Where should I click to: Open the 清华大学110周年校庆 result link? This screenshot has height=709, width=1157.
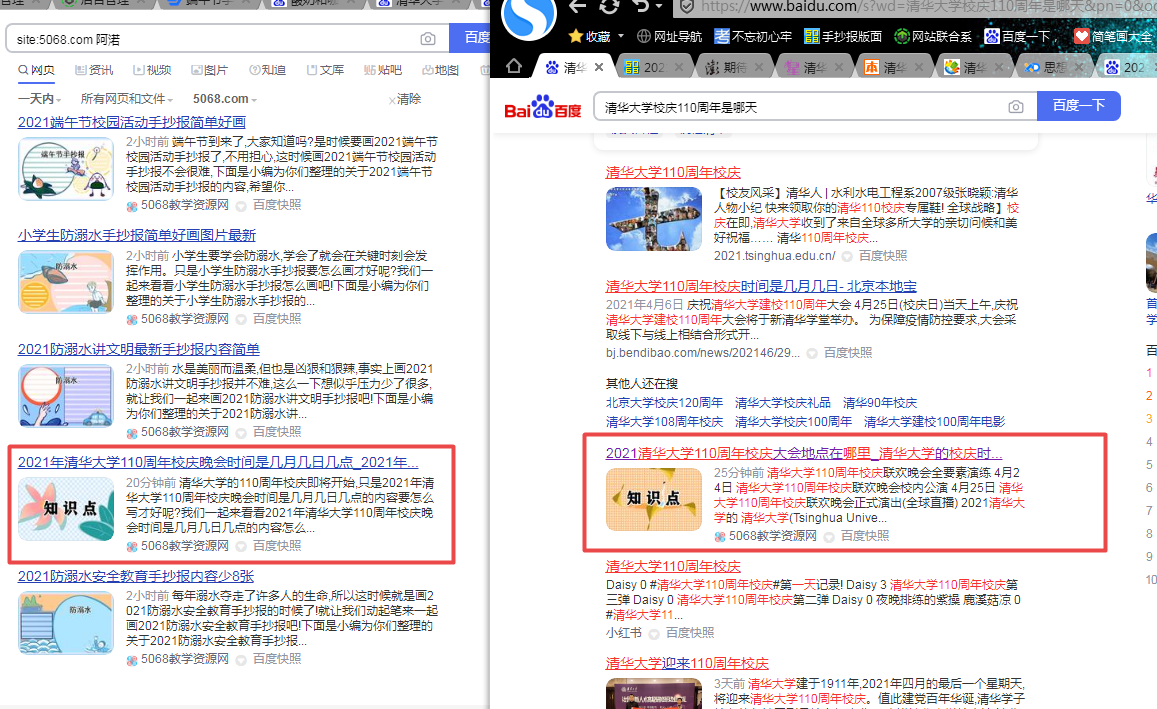pyautogui.click(x=672, y=172)
